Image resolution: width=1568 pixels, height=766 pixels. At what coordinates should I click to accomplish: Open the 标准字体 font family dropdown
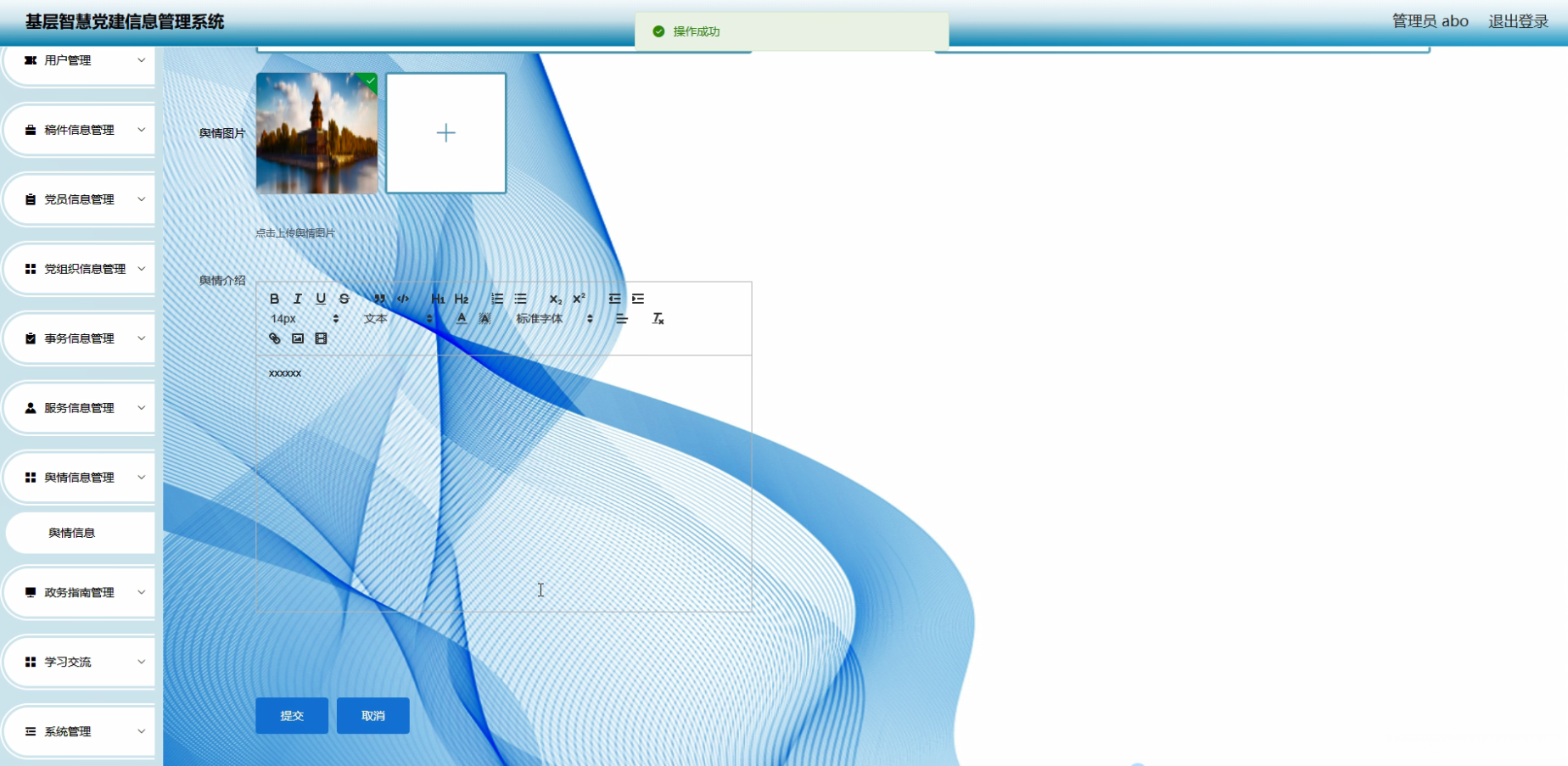coord(555,319)
